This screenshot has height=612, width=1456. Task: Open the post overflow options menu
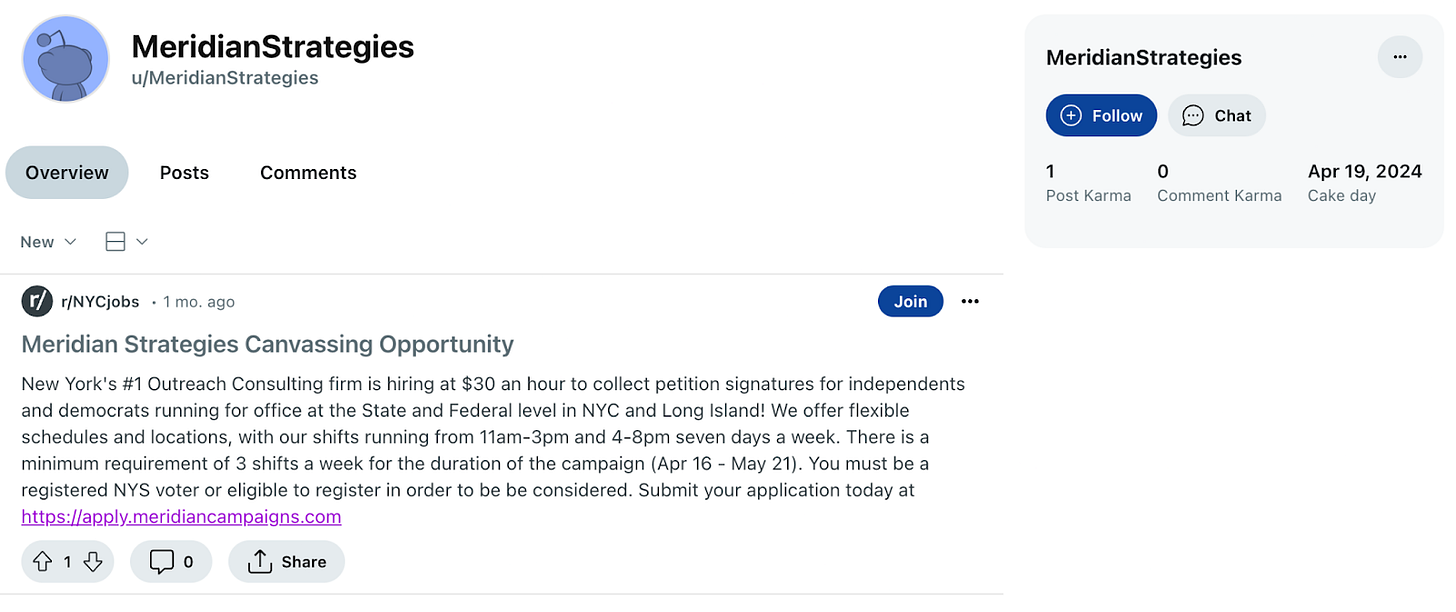point(969,301)
